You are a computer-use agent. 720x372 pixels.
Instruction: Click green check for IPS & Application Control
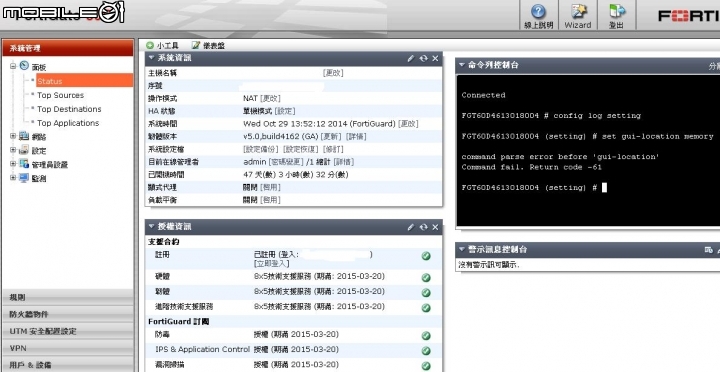(426, 351)
